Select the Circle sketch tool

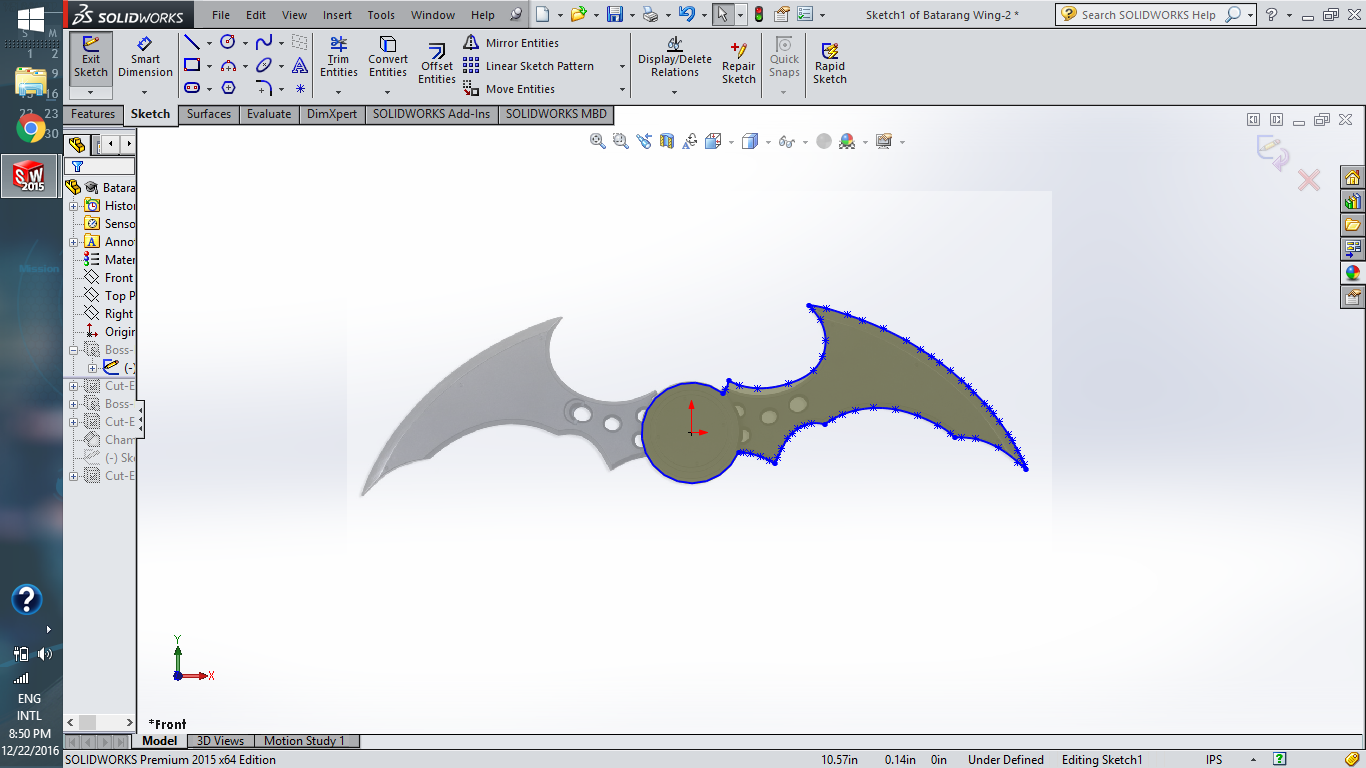click(x=228, y=42)
